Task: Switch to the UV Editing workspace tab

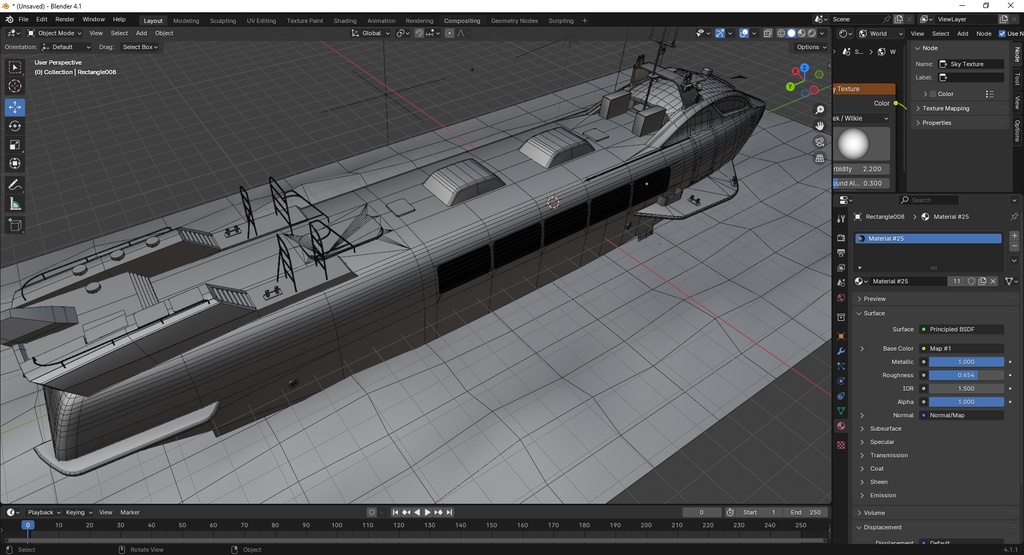Action: (261, 21)
